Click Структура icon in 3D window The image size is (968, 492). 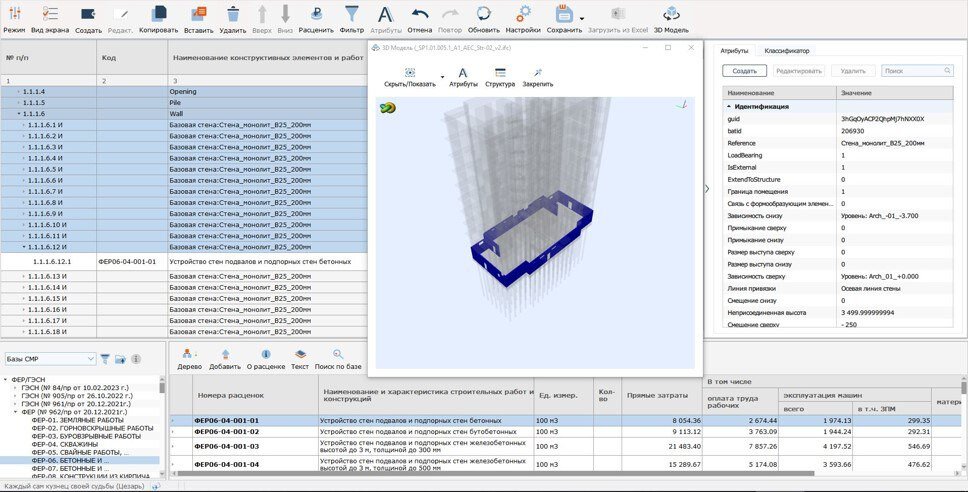499,73
